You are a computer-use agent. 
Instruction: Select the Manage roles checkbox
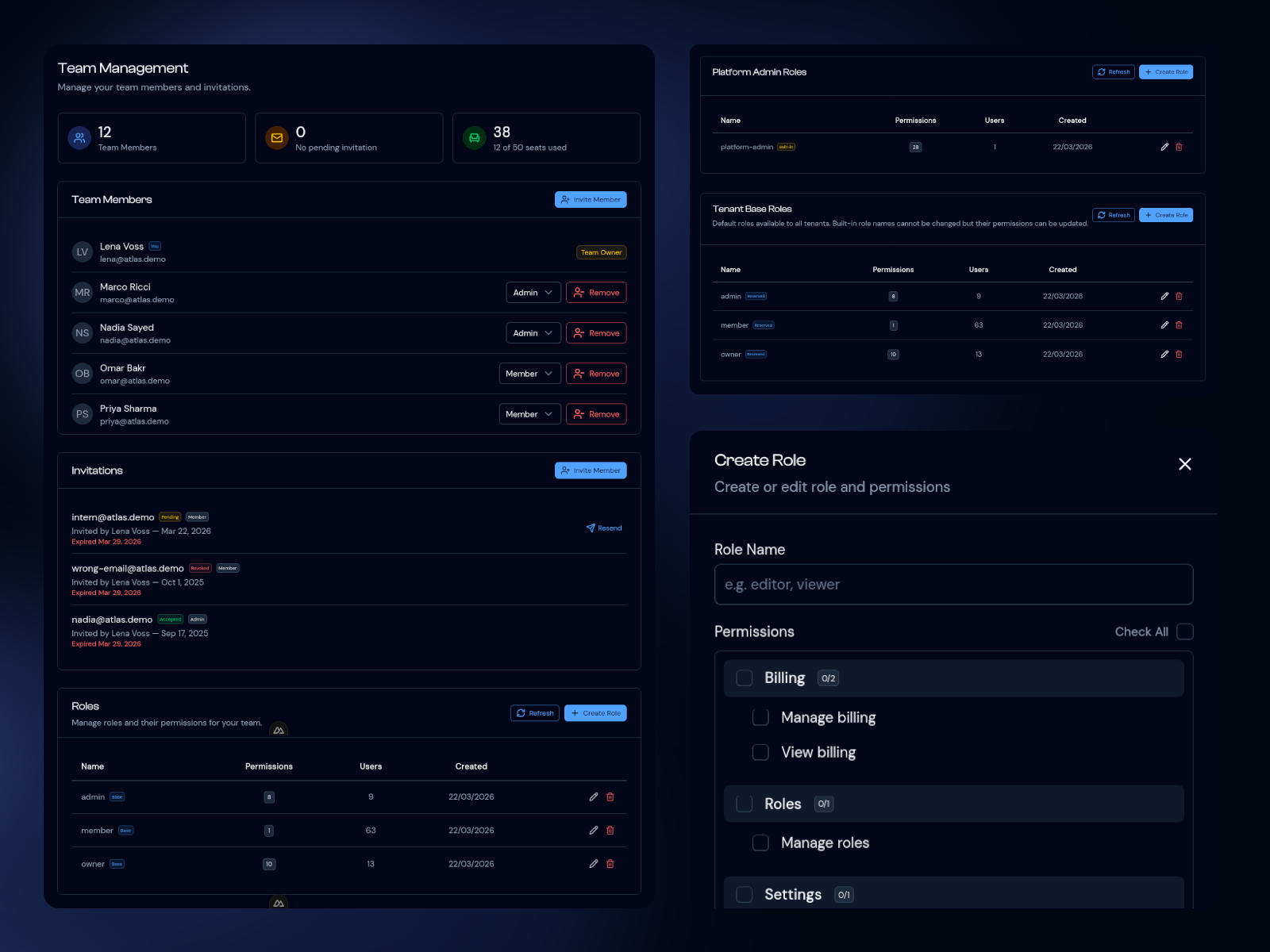(x=760, y=843)
